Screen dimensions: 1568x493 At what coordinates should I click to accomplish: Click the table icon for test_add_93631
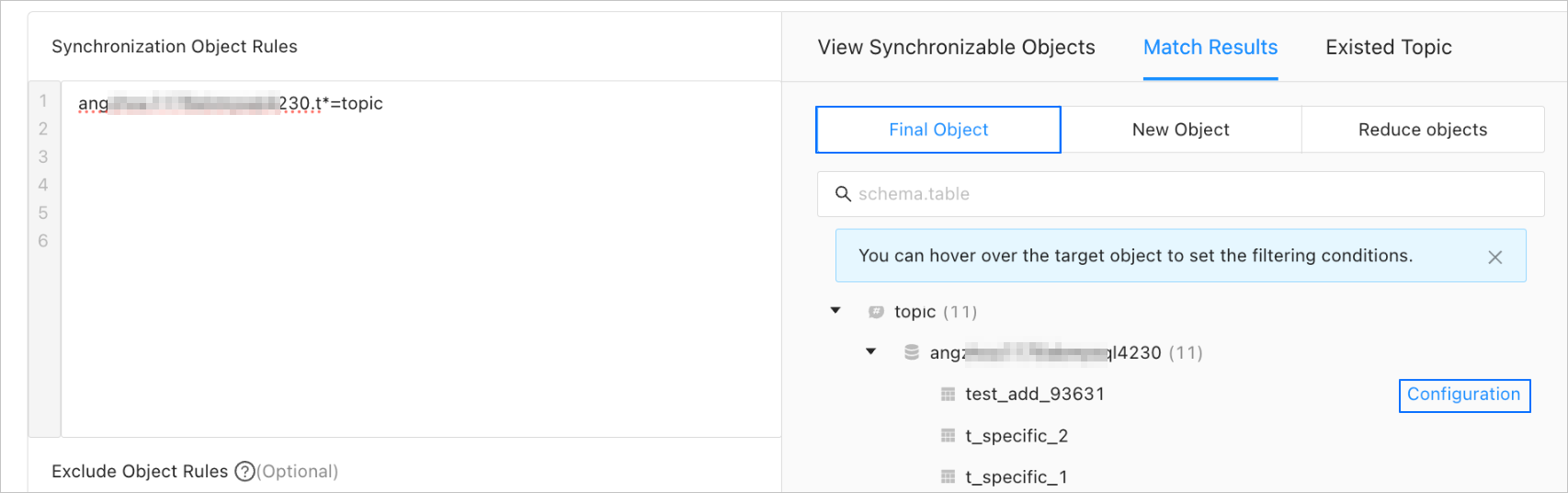(948, 395)
